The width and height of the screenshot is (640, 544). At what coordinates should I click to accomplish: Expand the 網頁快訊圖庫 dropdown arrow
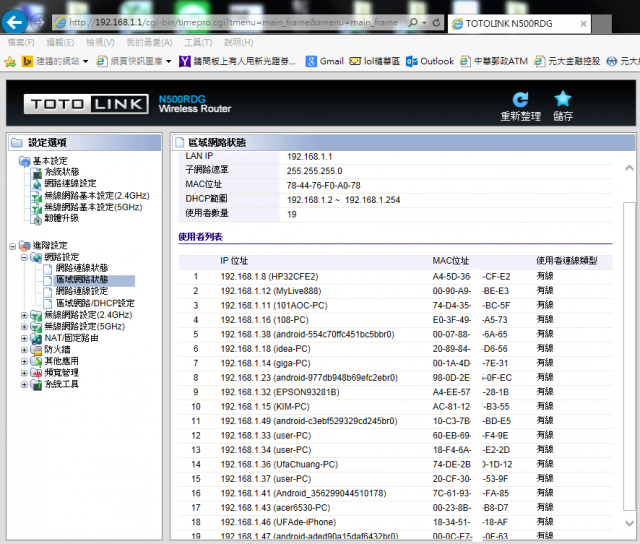pos(169,62)
